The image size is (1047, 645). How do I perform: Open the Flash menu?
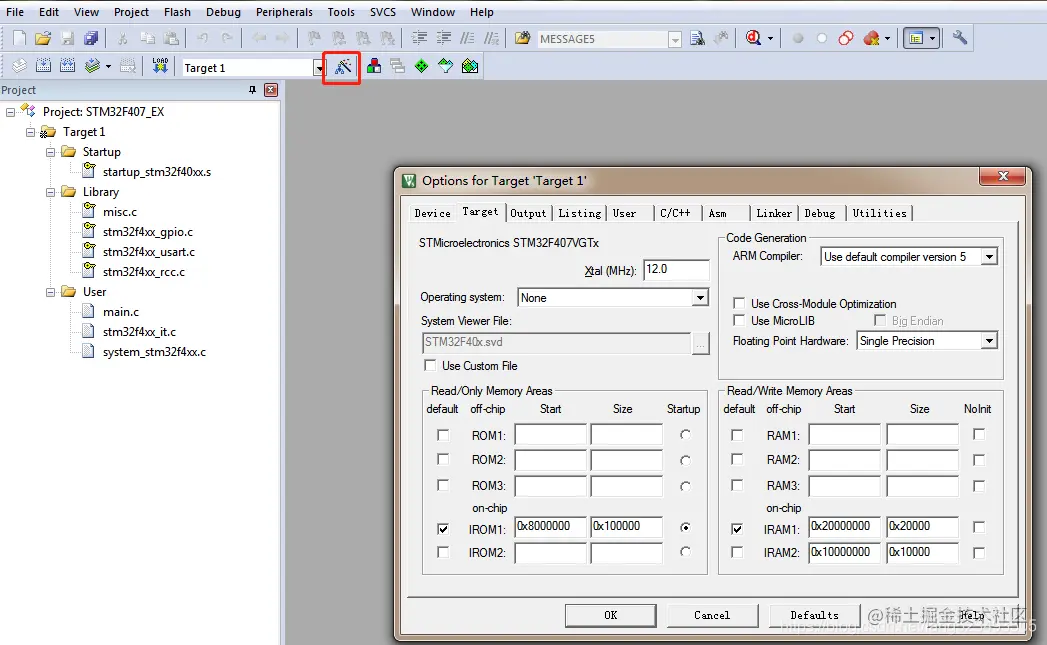tap(177, 12)
